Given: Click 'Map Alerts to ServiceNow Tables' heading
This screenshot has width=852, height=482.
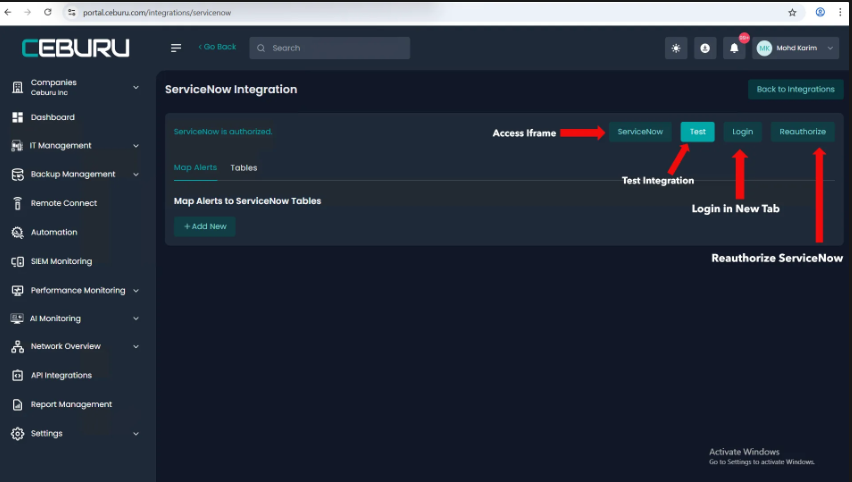Looking at the screenshot, I should pos(247,201).
